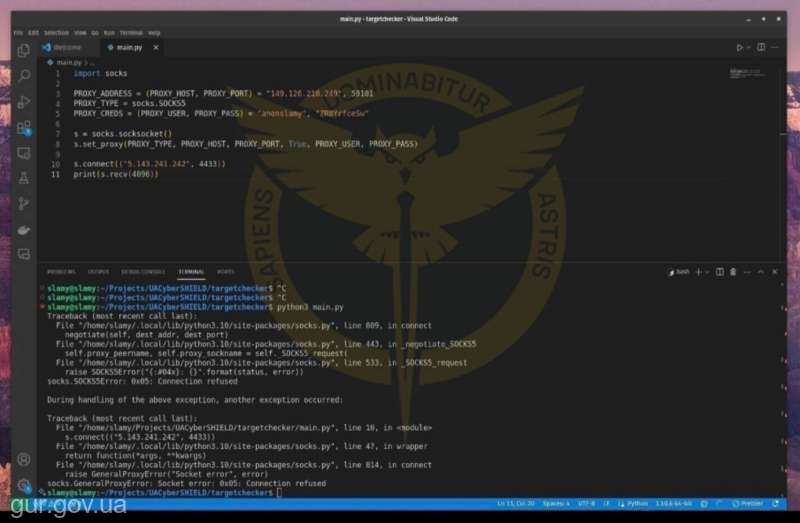
Task: Open the View menu
Action: (80, 33)
